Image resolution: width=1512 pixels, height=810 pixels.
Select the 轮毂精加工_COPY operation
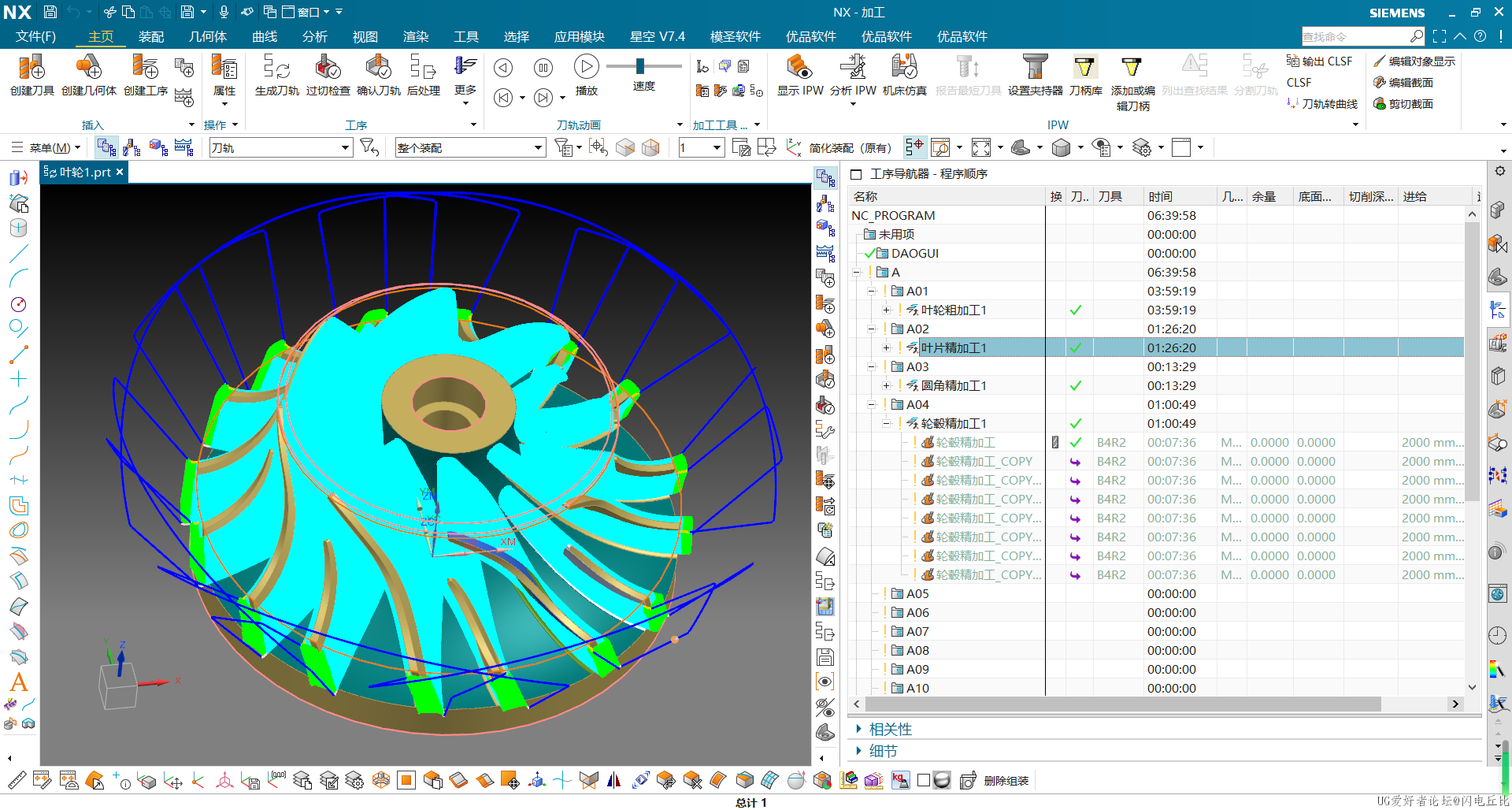pyautogui.click(x=1156, y=461)
